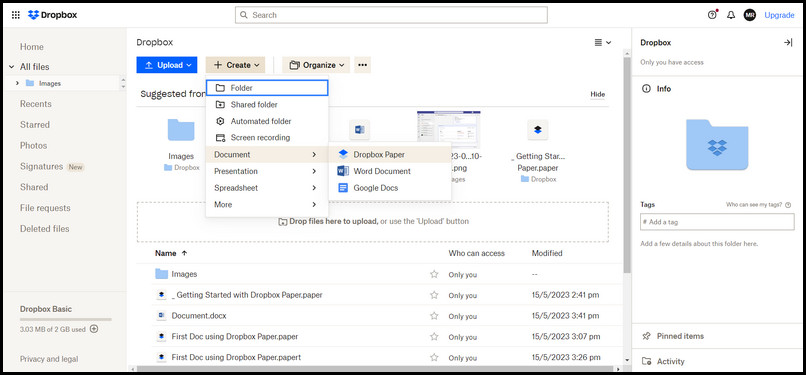This screenshot has height=375, width=806.
Task: Click Who can see my tags link
Action: pyautogui.click(x=754, y=204)
